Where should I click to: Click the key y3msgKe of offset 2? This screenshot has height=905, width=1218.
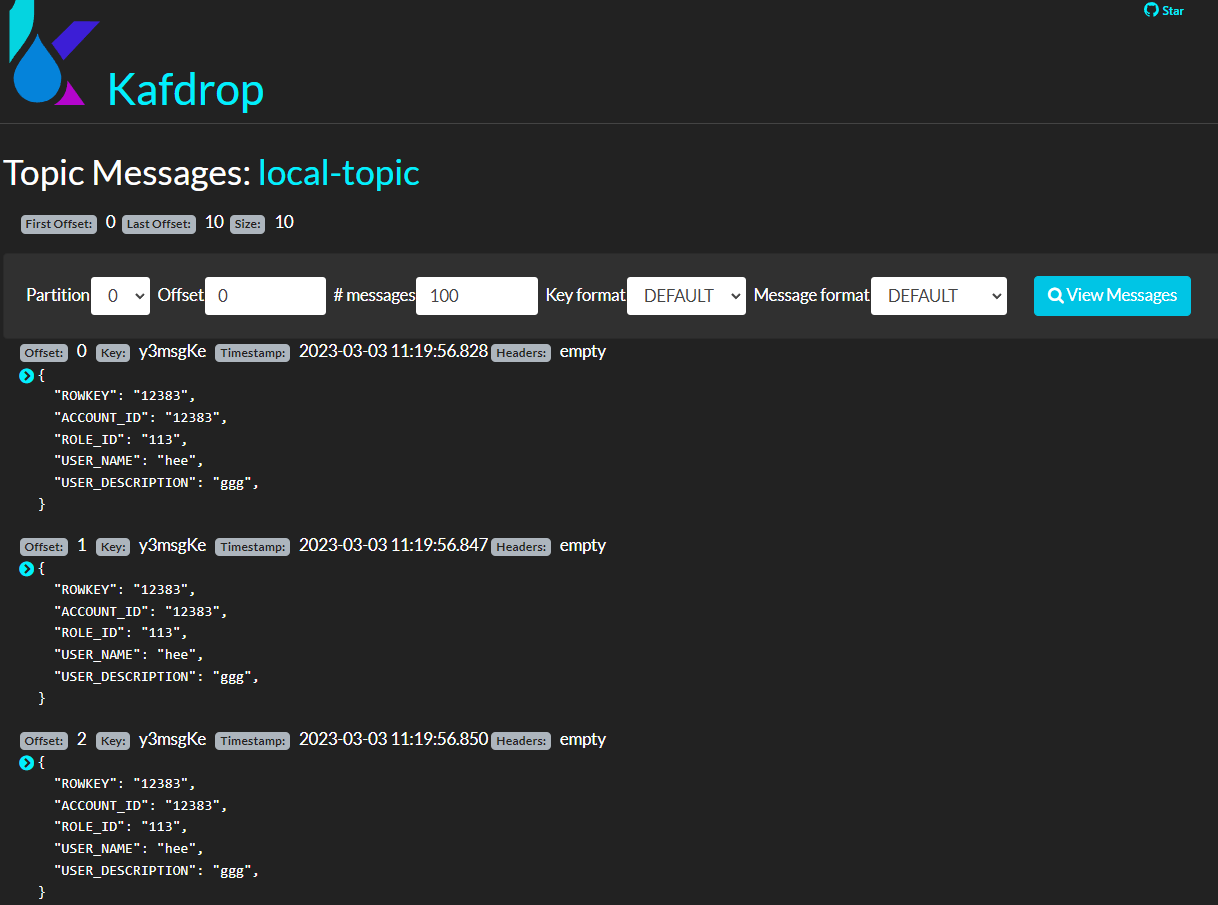click(x=172, y=739)
